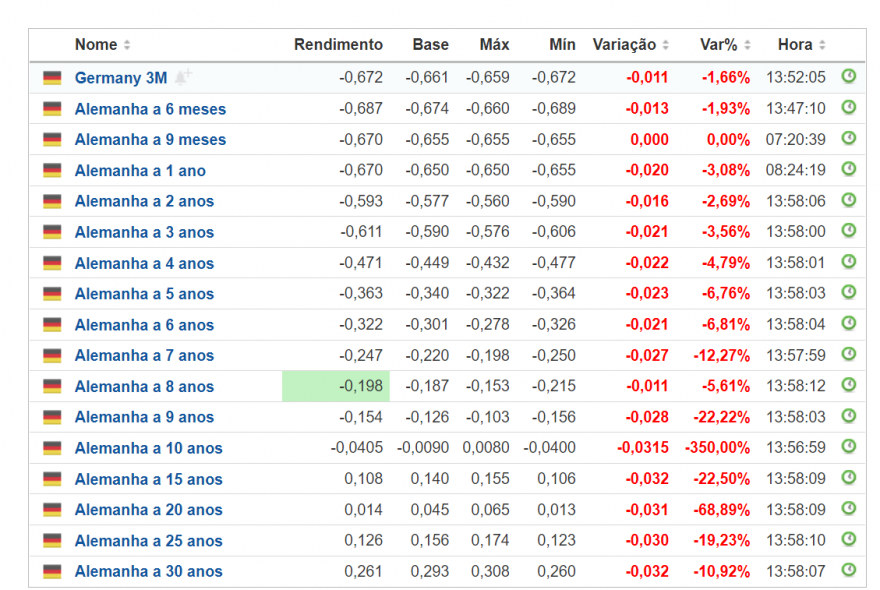Open Alemanha a 30 anos link
880x590 pixels.
[x=149, y=571]
